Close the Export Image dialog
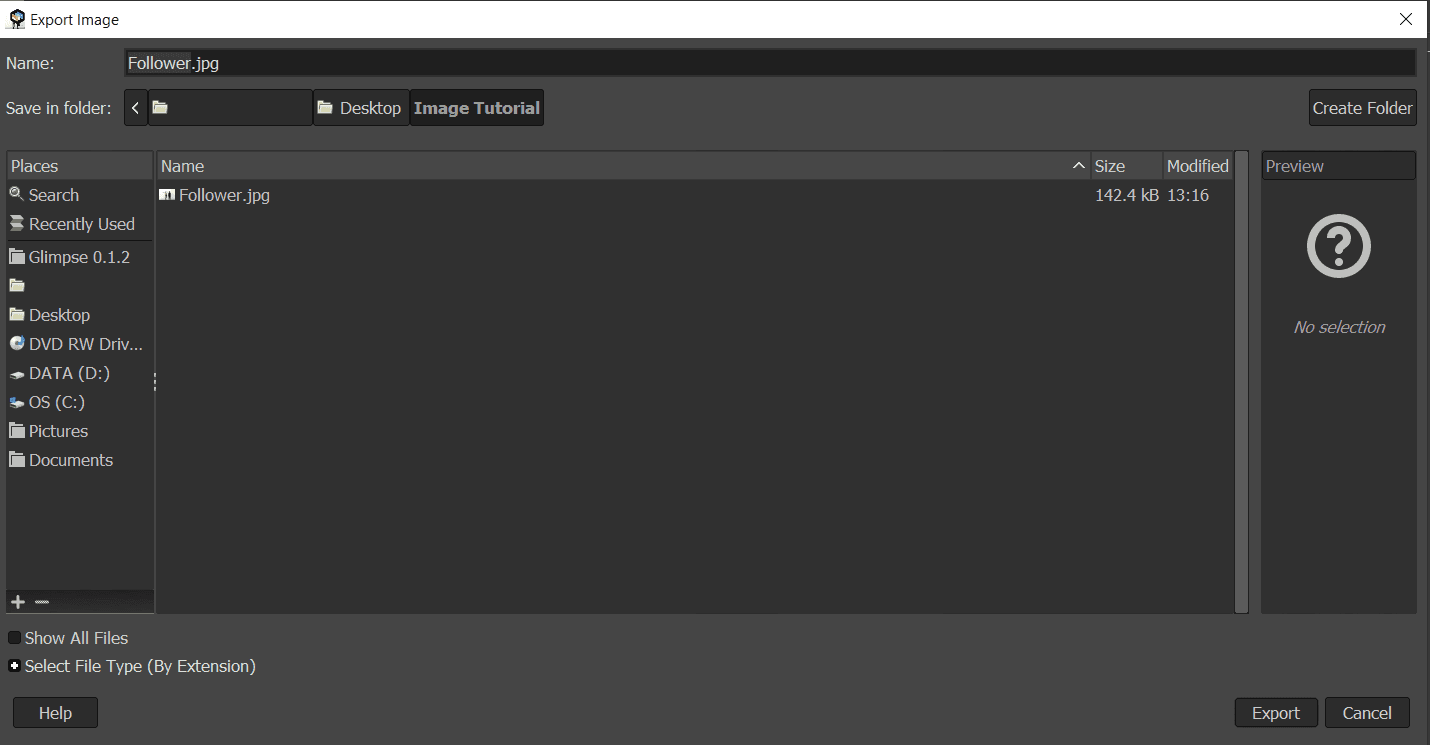 (1406, 19)
